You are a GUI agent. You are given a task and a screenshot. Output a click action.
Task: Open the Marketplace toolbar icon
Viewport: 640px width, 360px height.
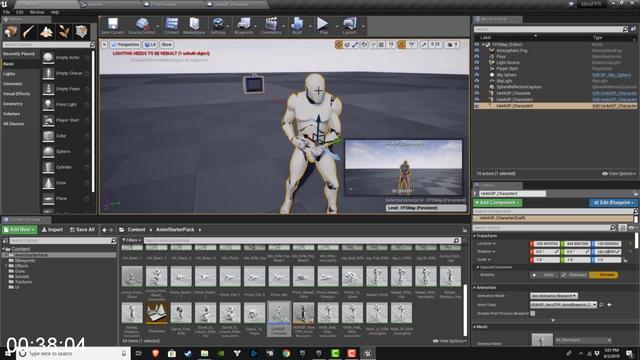coord(194,26)
